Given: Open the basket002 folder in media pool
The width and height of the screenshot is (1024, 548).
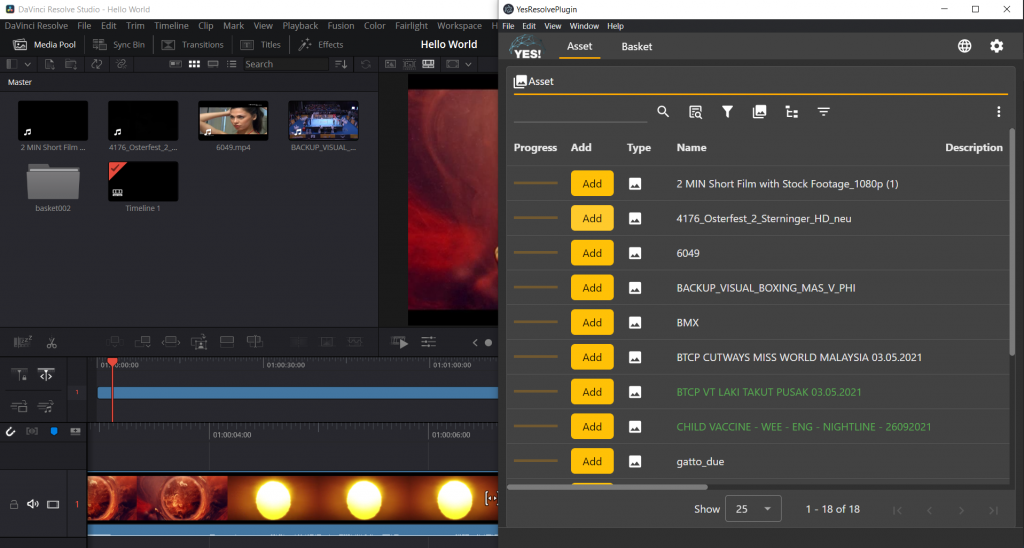Looking at the screenshot, I should point(53,182).
